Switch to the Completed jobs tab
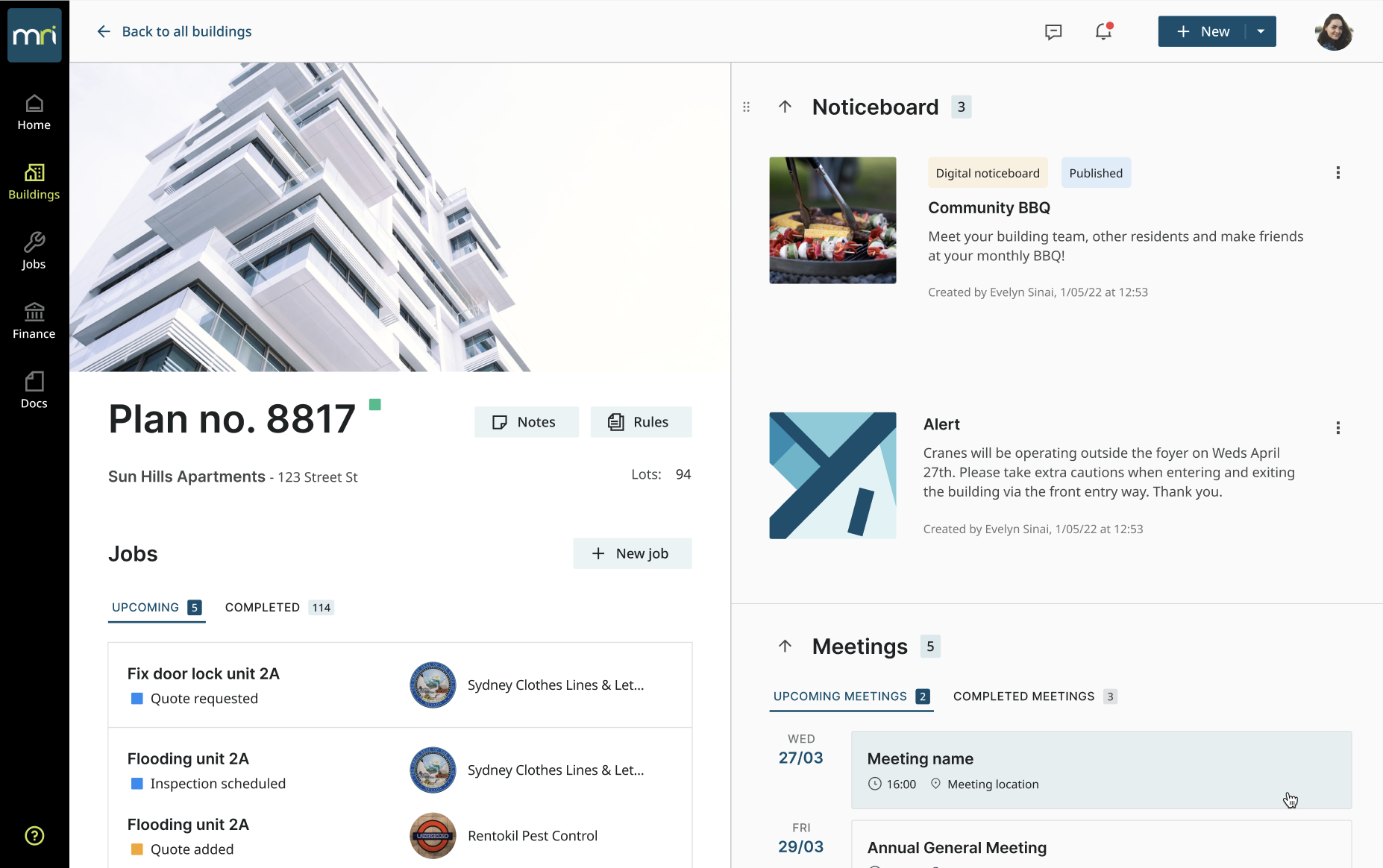The width and height of the screenshot is (1383, 868). [279, 608]
